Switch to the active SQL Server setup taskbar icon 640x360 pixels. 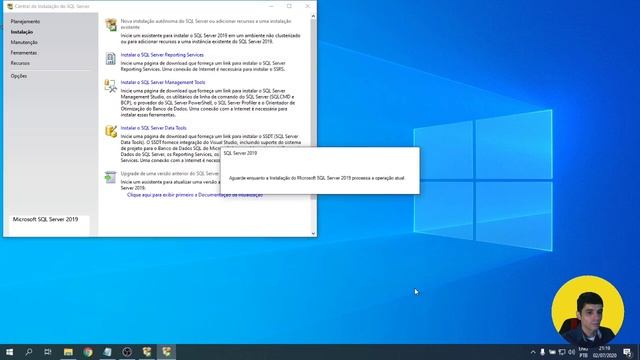pos(167,351)
